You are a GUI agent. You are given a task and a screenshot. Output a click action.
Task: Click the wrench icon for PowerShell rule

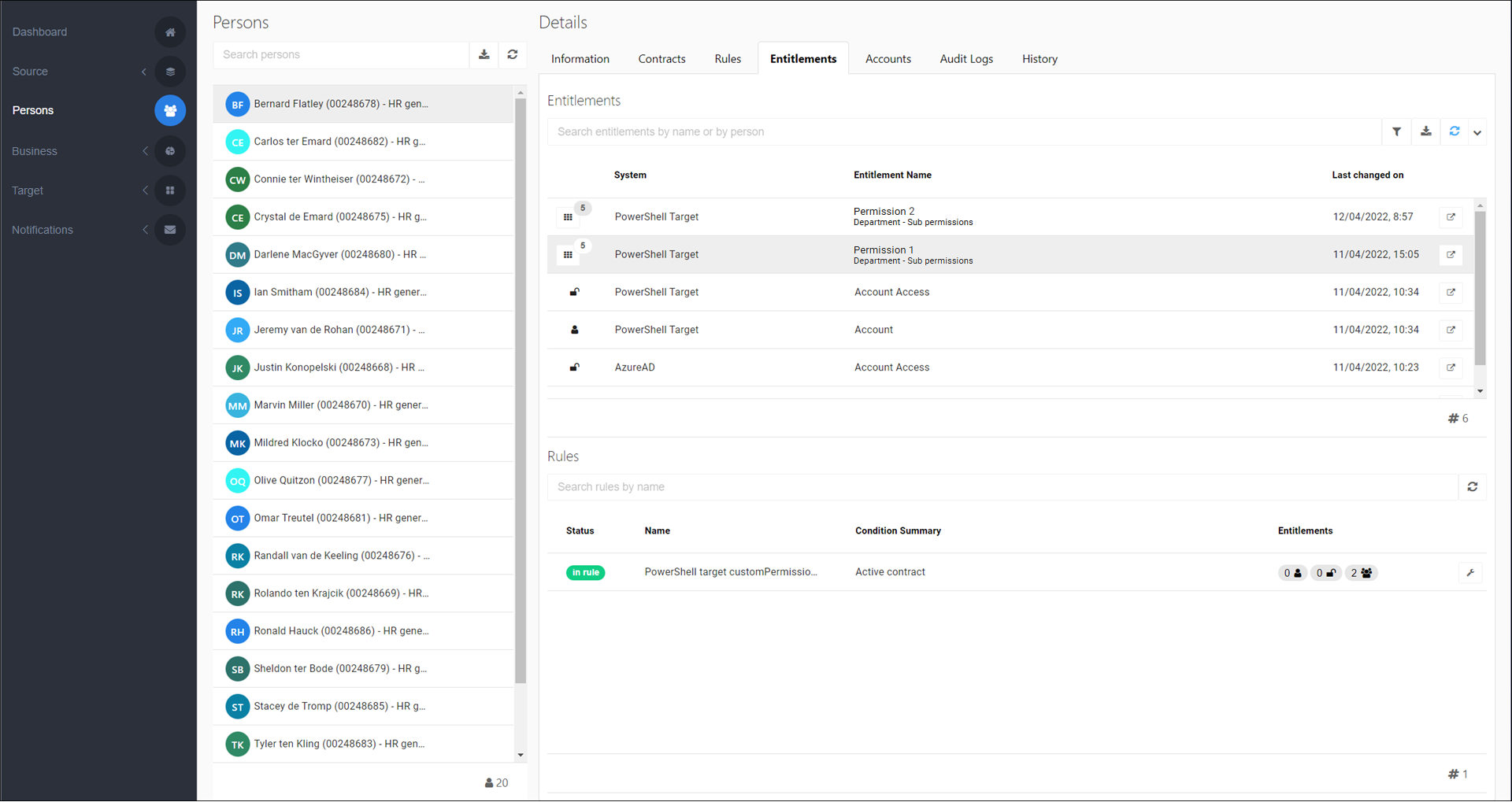click(1469, 573)
